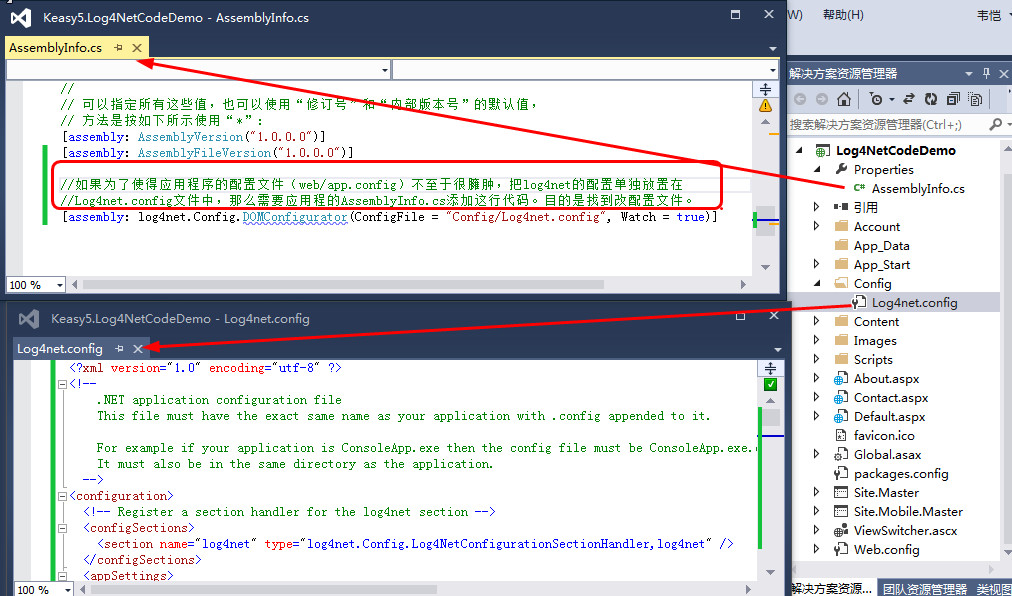This screenshot has height=596, width=1012.
Task: Open tab list dropdown of AssemblyInfo.cs window
Action: (773, 49)
